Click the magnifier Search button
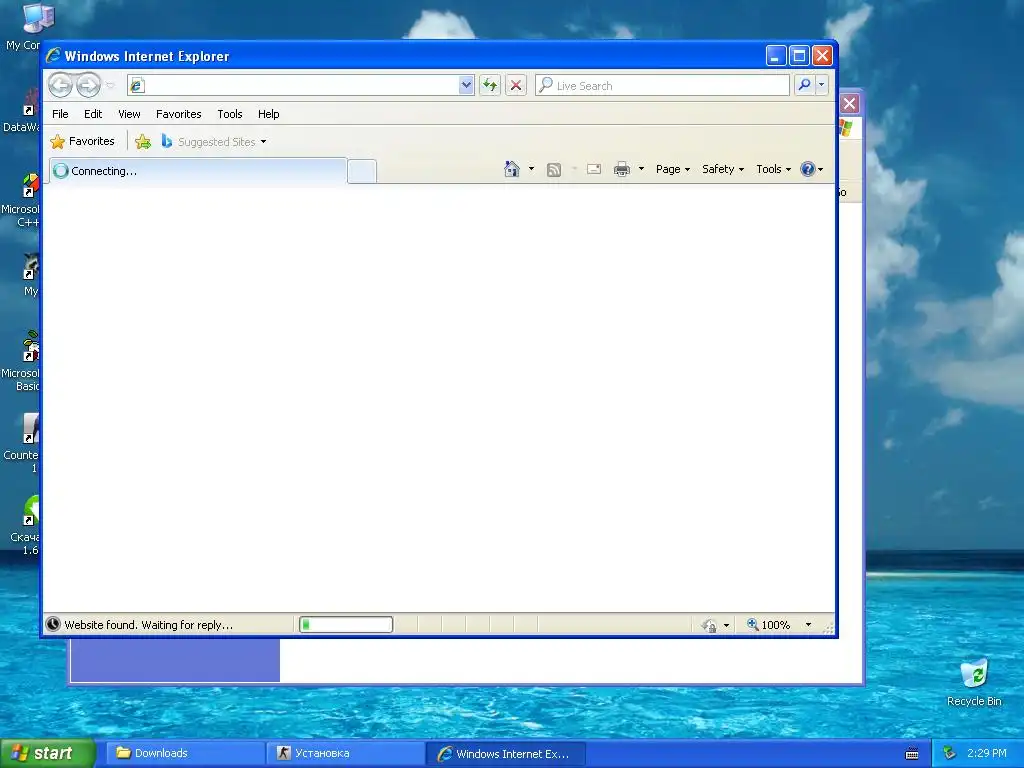1024x768 pixels. [x=805, y=85]
